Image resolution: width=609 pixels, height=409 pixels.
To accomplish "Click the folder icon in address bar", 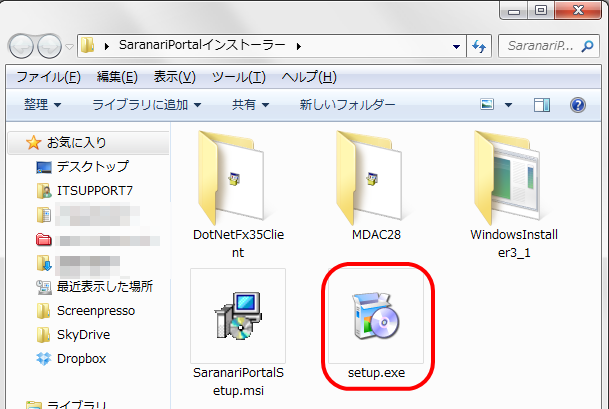I will pyautogui.click(x=88, y=45).
